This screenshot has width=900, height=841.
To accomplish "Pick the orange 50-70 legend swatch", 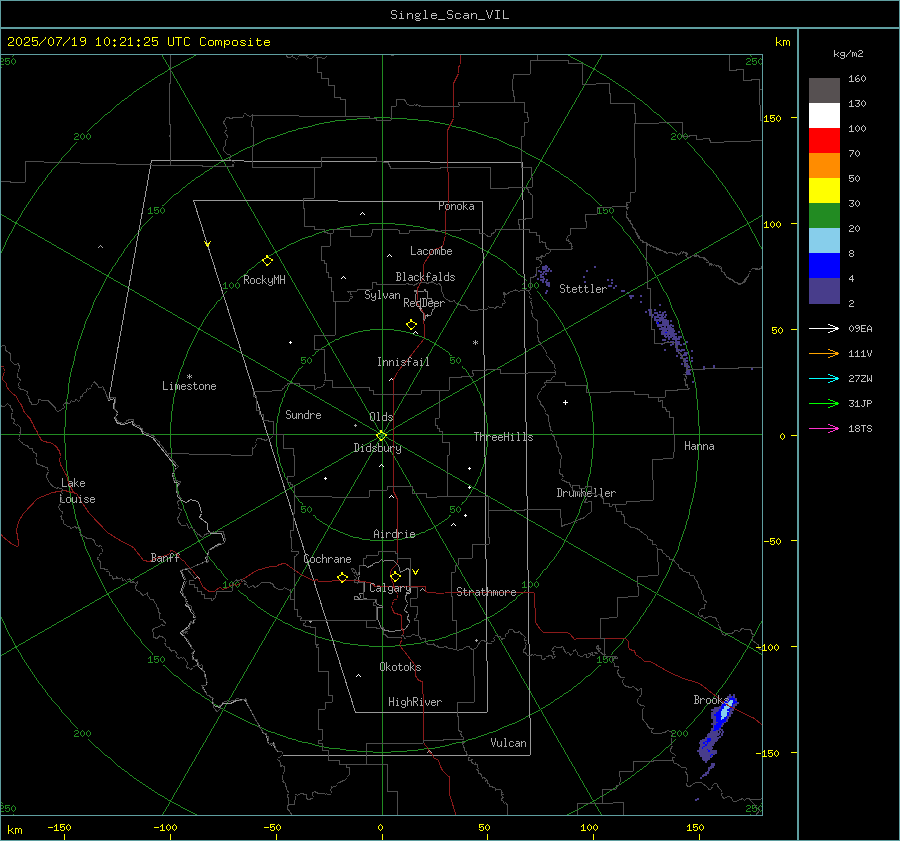I will point(824,165).
